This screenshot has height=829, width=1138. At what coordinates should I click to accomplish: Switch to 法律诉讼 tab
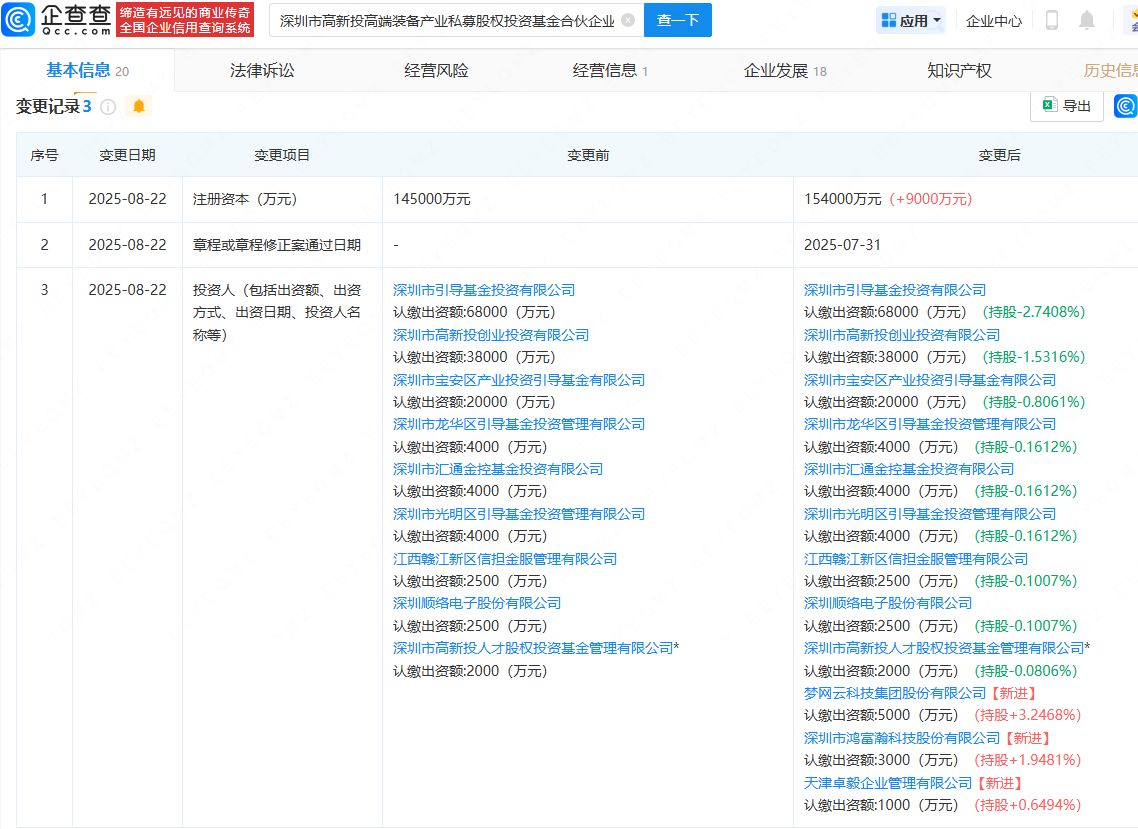pyautogui.click(x=262, y=70)
